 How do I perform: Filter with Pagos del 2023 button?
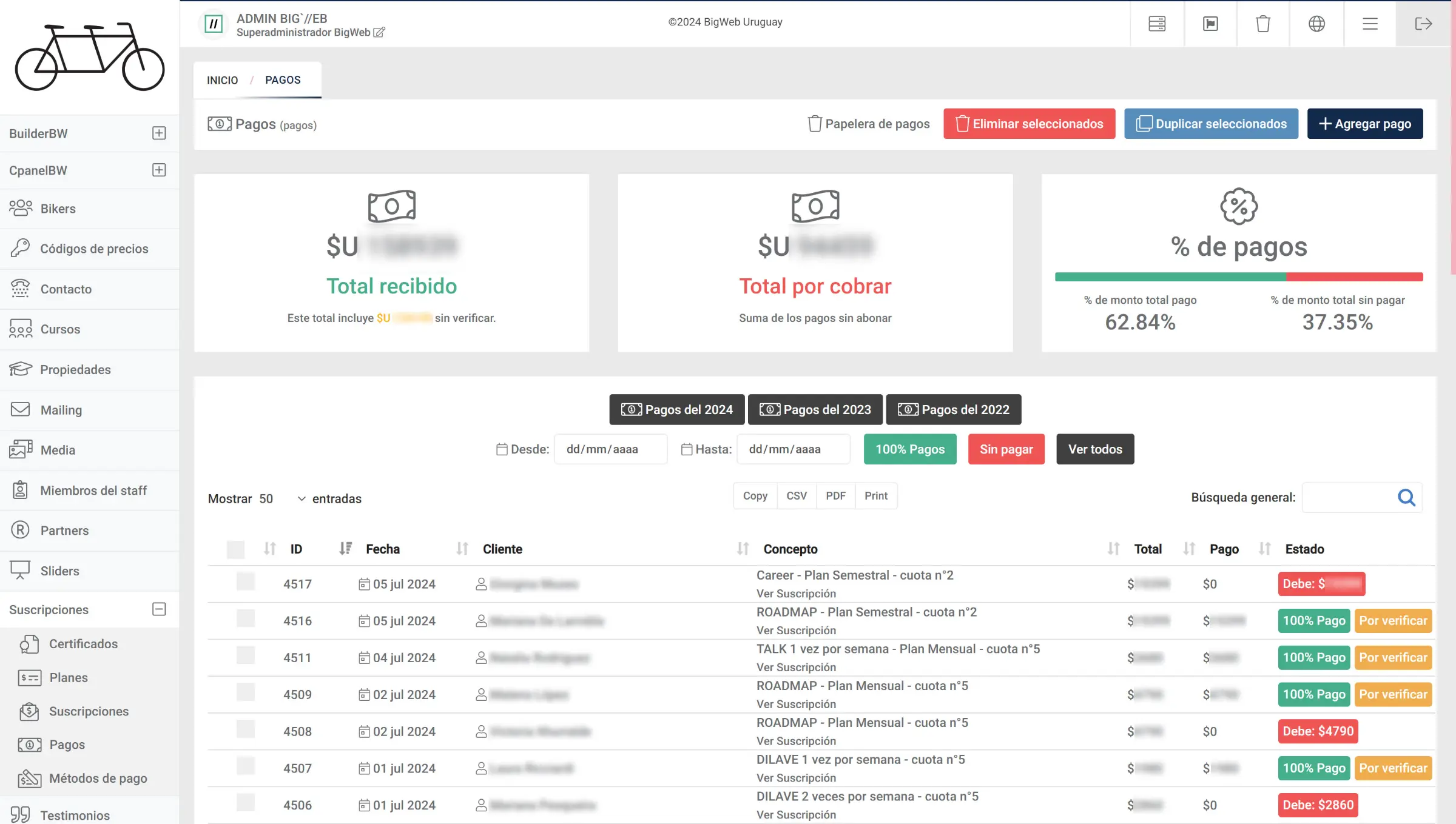[x=815, y=410]
